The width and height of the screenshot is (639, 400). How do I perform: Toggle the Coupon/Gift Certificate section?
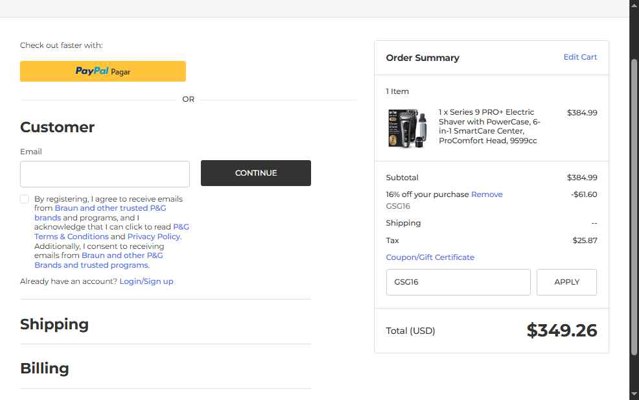coord(430,257)
